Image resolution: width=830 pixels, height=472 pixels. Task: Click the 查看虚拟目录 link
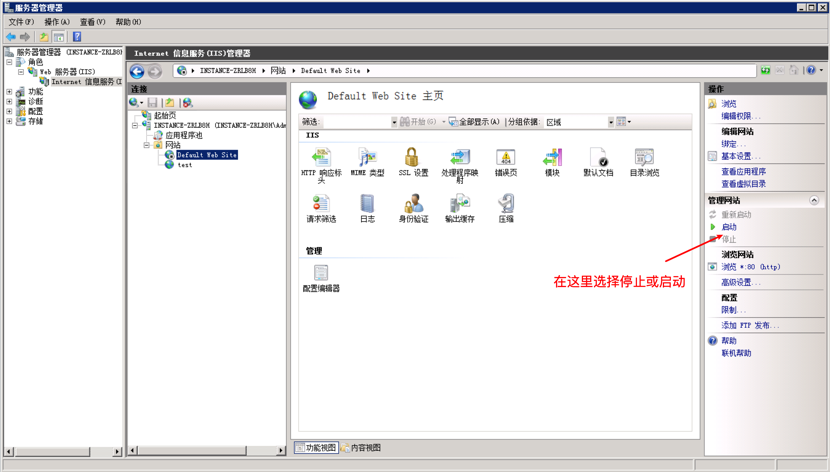click(744, 184)
